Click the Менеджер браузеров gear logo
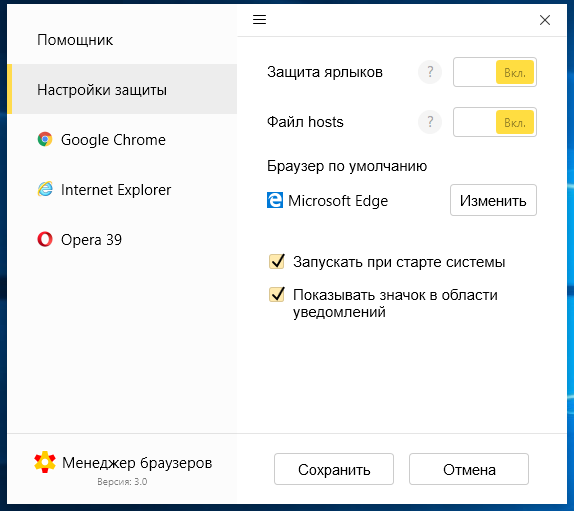The width and height of the screenshot is (574, 511). [45, 462]
